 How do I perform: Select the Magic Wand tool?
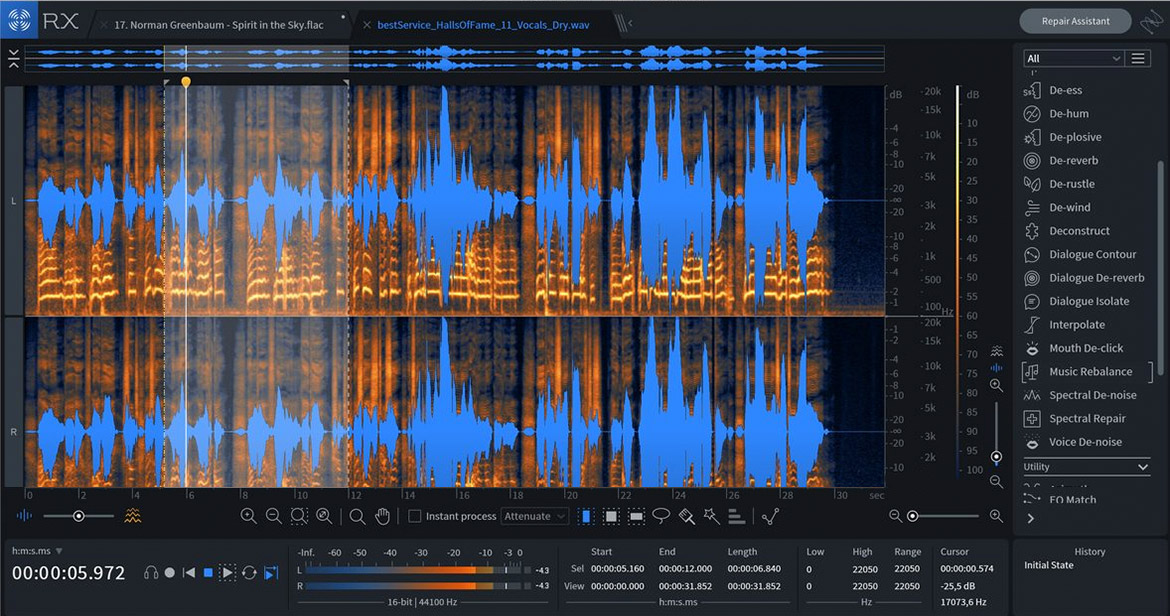(x=711, y=516)
